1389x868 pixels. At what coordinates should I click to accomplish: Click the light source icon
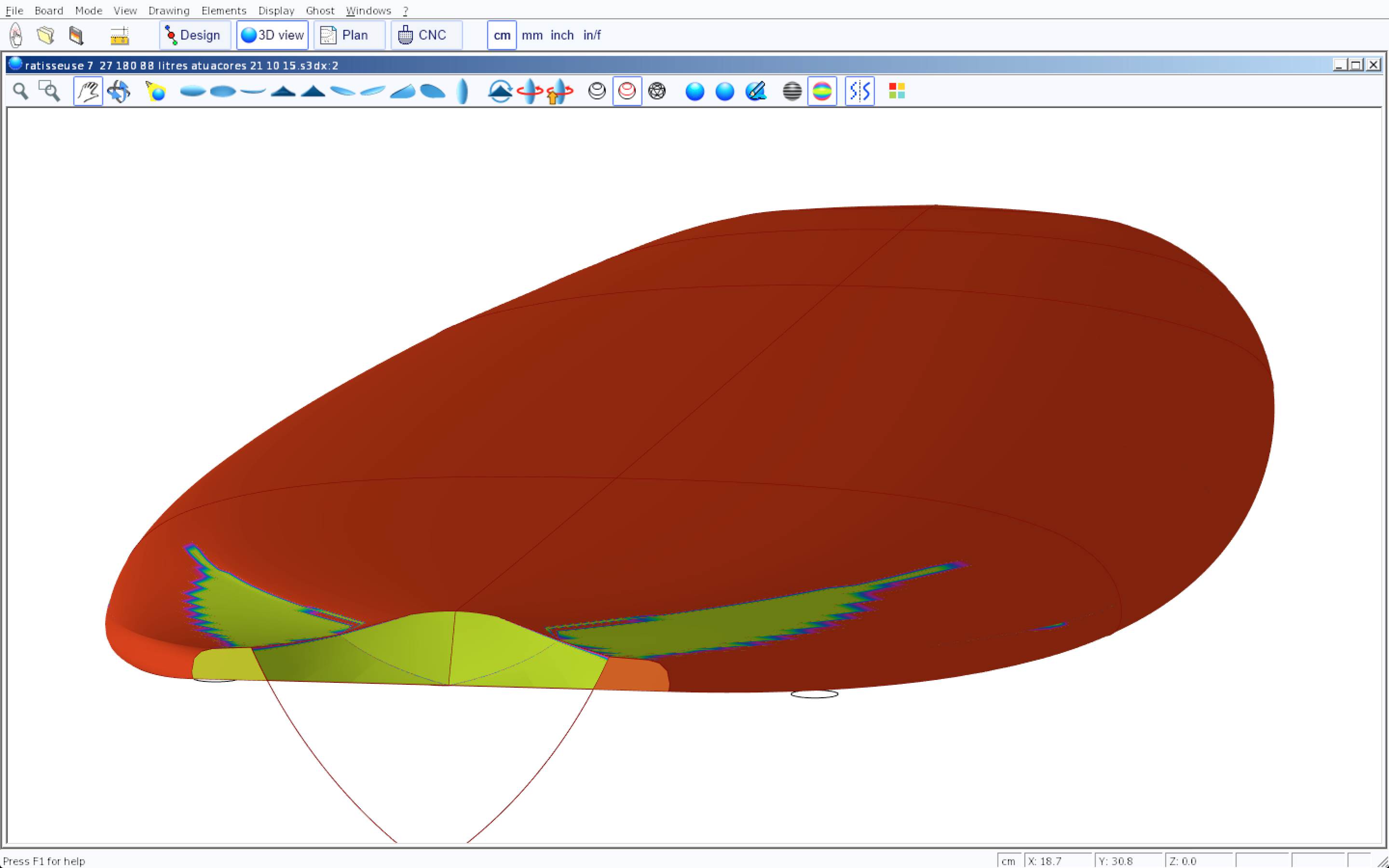pos(156,91)
